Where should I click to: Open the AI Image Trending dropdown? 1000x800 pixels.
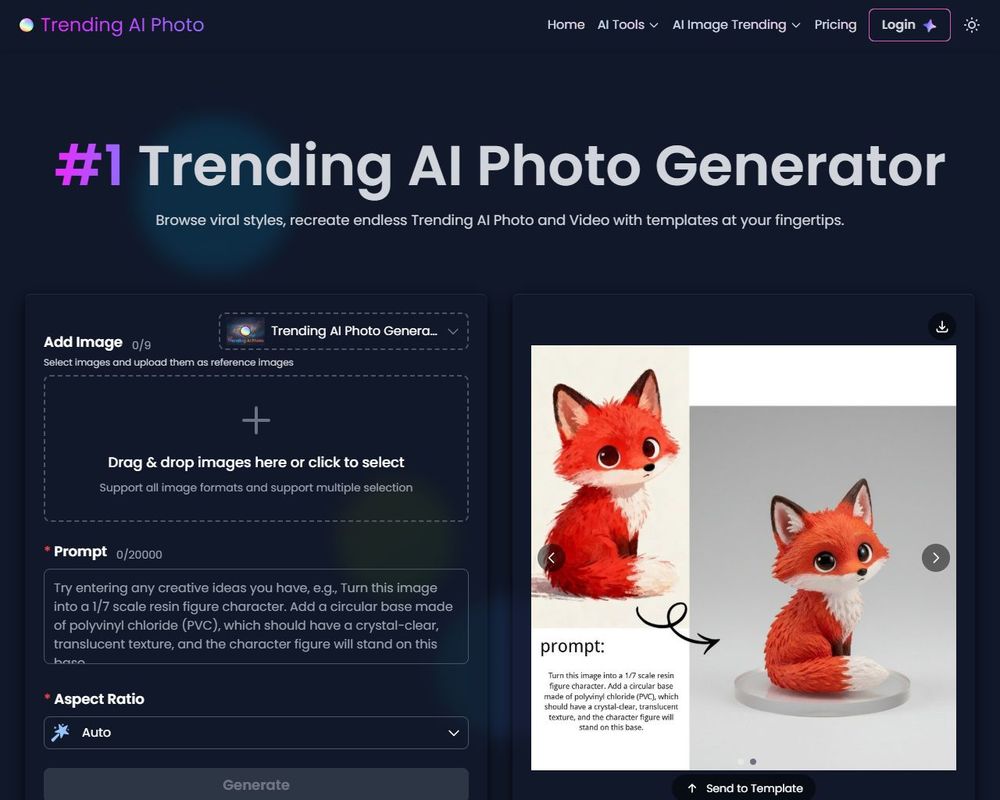[x=736, y=24]
